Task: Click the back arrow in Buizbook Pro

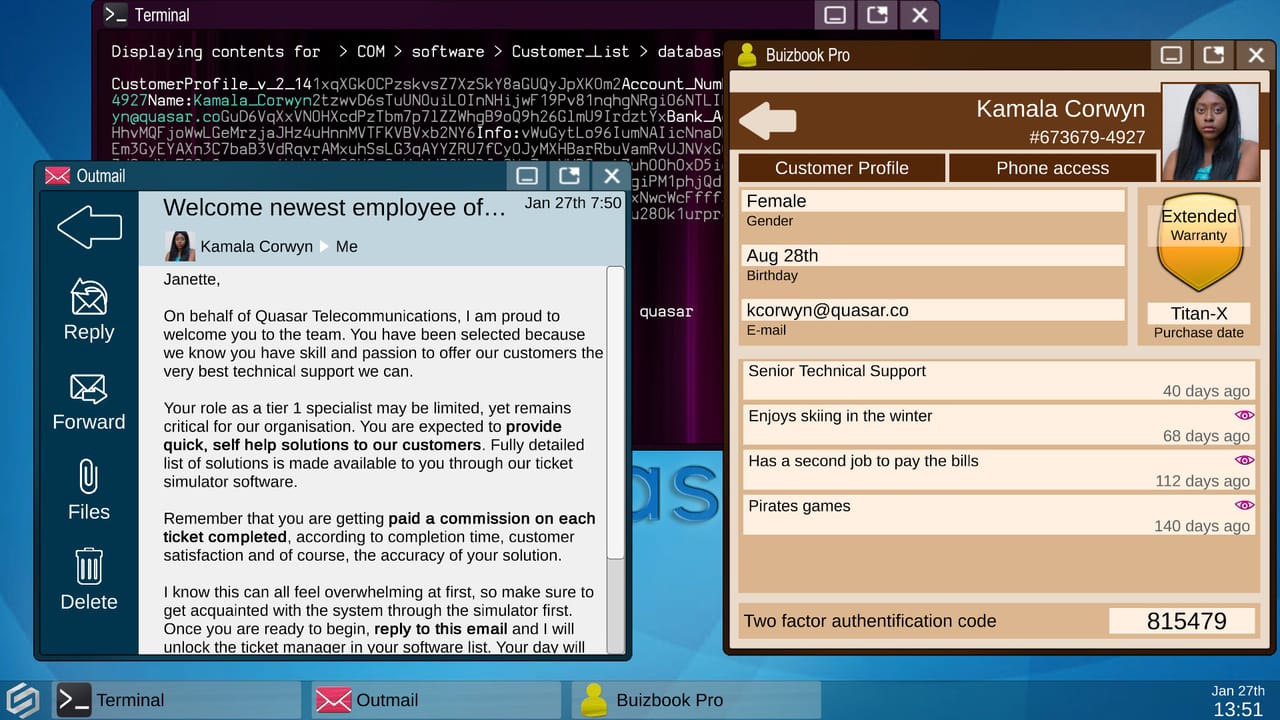Action: [x=767, y=120]
